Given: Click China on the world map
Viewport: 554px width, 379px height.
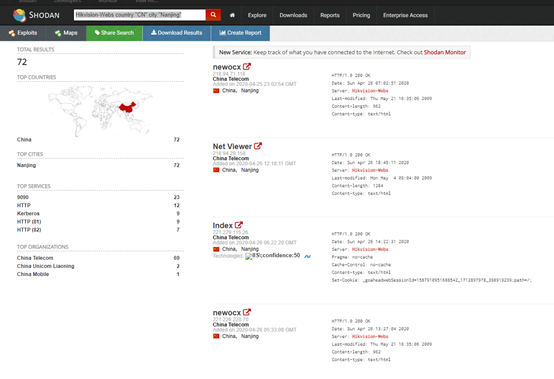Looking at the screenshot, I should 127,107.
